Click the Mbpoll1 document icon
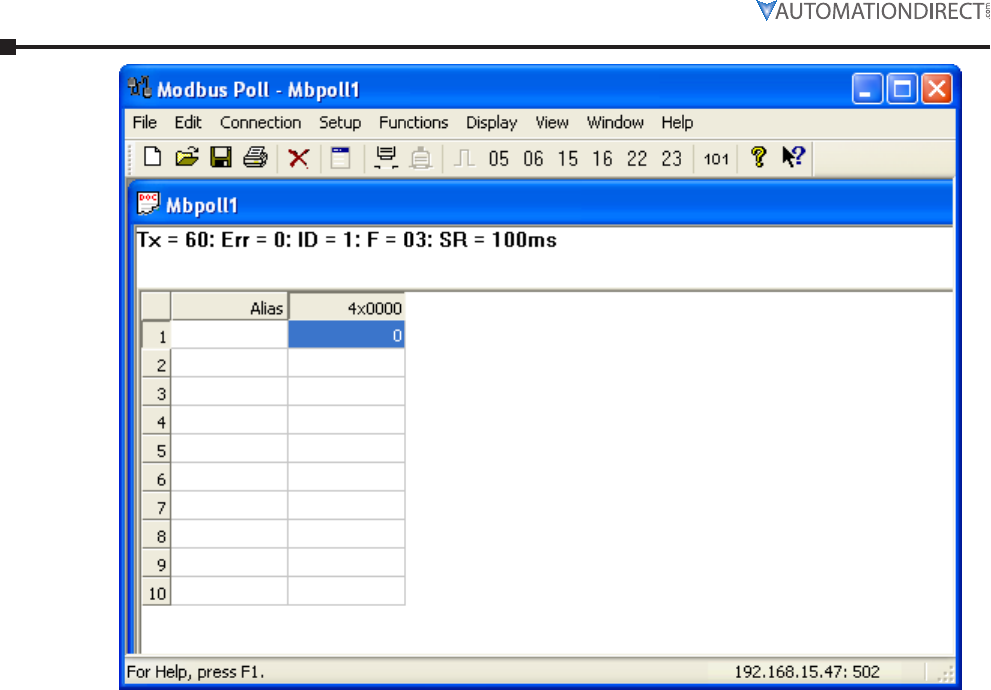This screenshot has height=690, width=991. pyautogui.click(x=148, y=204)
